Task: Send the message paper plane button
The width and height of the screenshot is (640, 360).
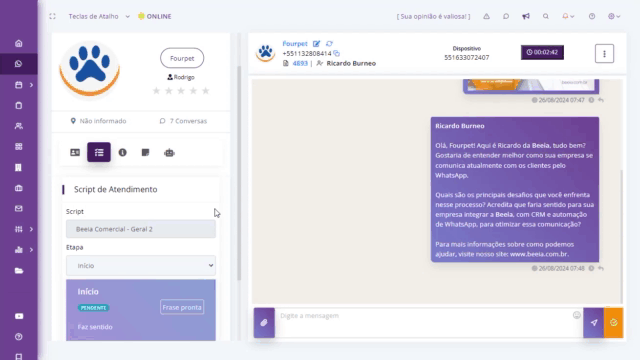Action: (593, 323)
